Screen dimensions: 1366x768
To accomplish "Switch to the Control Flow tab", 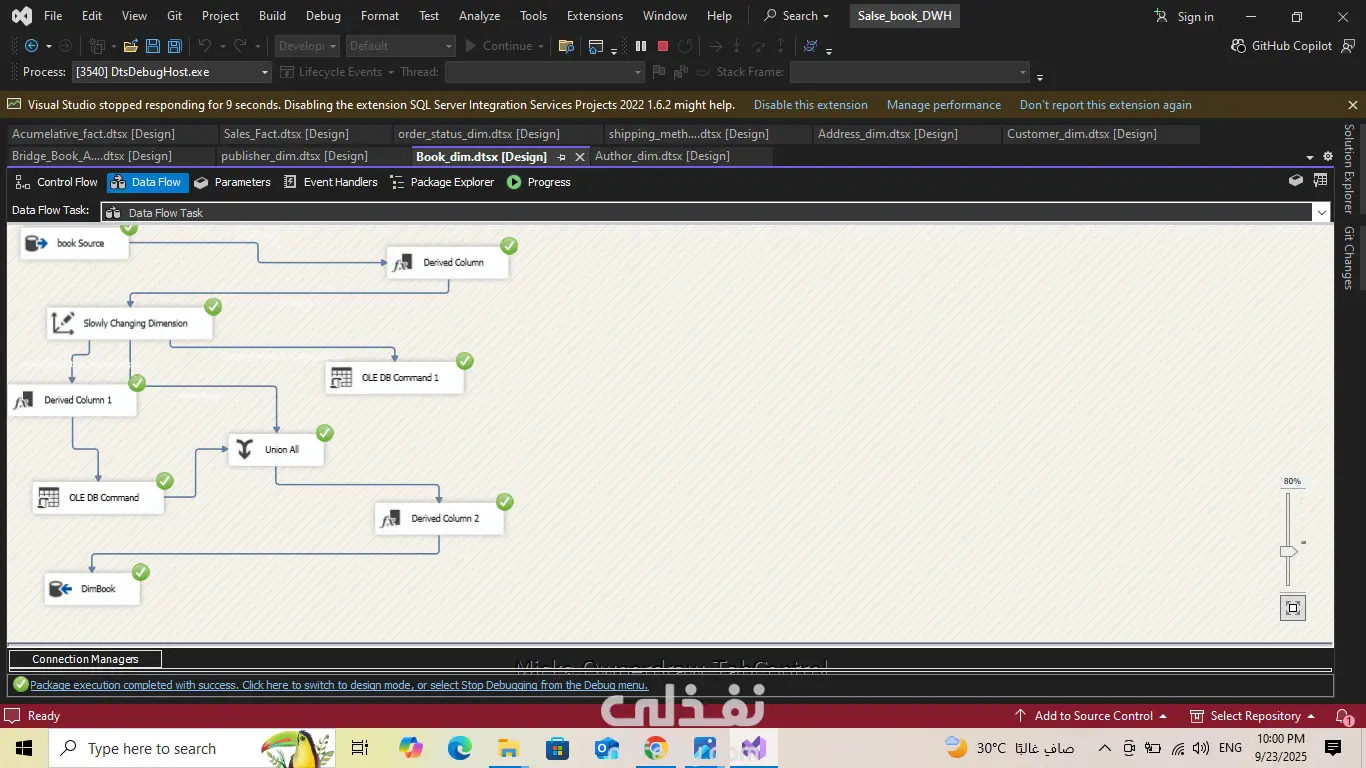I will coord(57,182).
